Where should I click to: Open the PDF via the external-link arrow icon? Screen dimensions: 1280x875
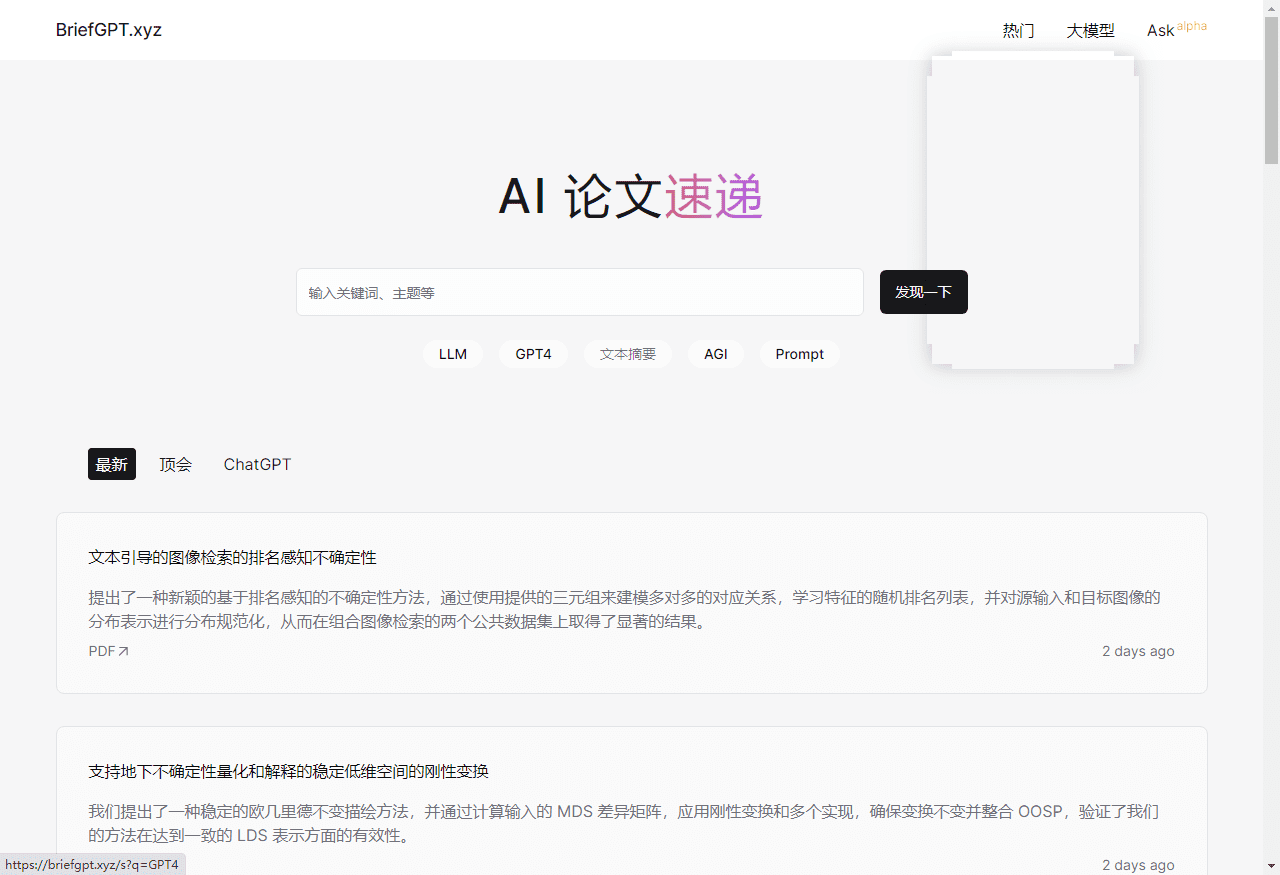(x=122, y=650)
